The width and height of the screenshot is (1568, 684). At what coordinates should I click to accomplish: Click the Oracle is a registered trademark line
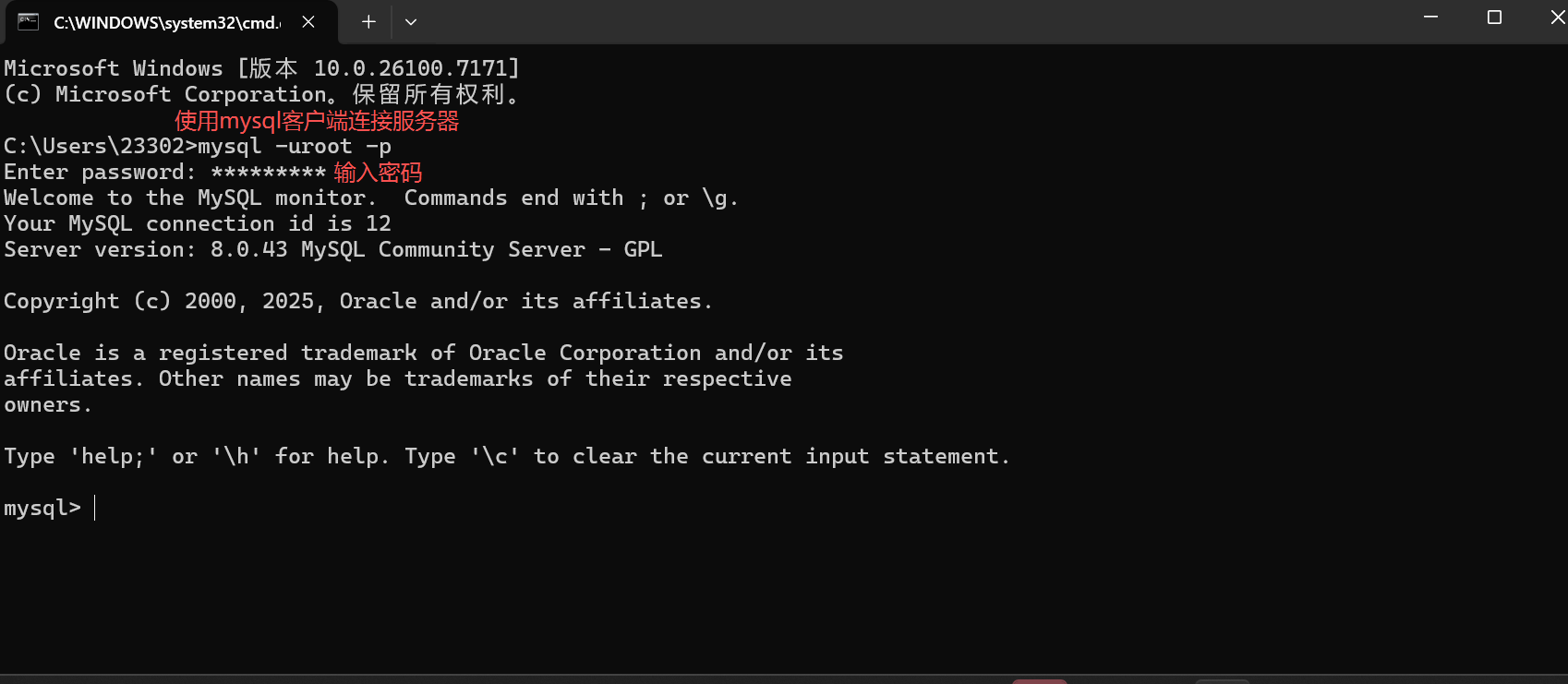[x=423, y=354]
